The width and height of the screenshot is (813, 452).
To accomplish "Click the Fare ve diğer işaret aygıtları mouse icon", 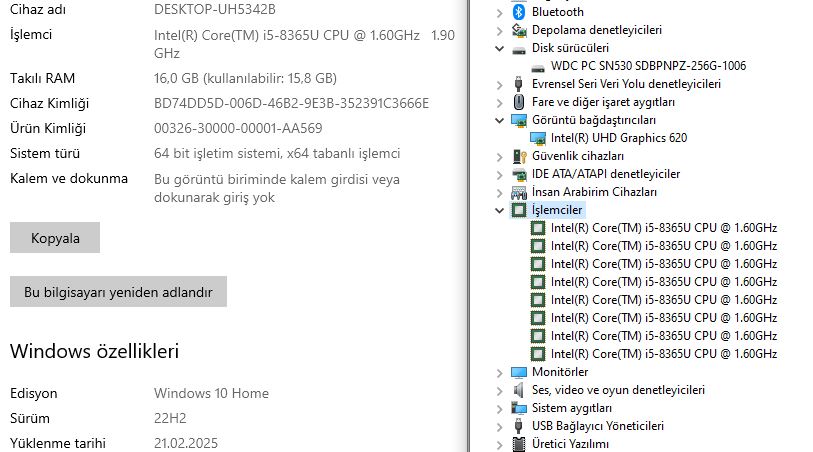I will pos(518,102).
